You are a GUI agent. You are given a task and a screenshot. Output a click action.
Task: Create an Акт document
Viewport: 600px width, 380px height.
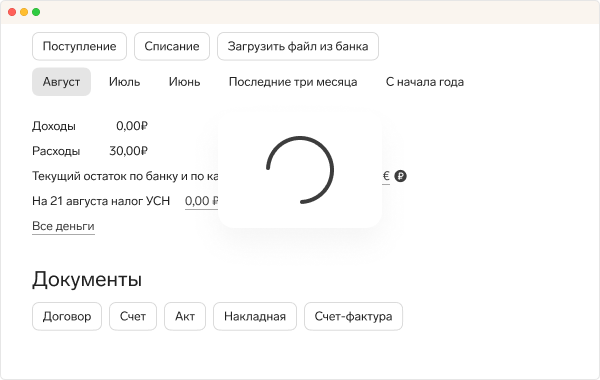point(185,316)
